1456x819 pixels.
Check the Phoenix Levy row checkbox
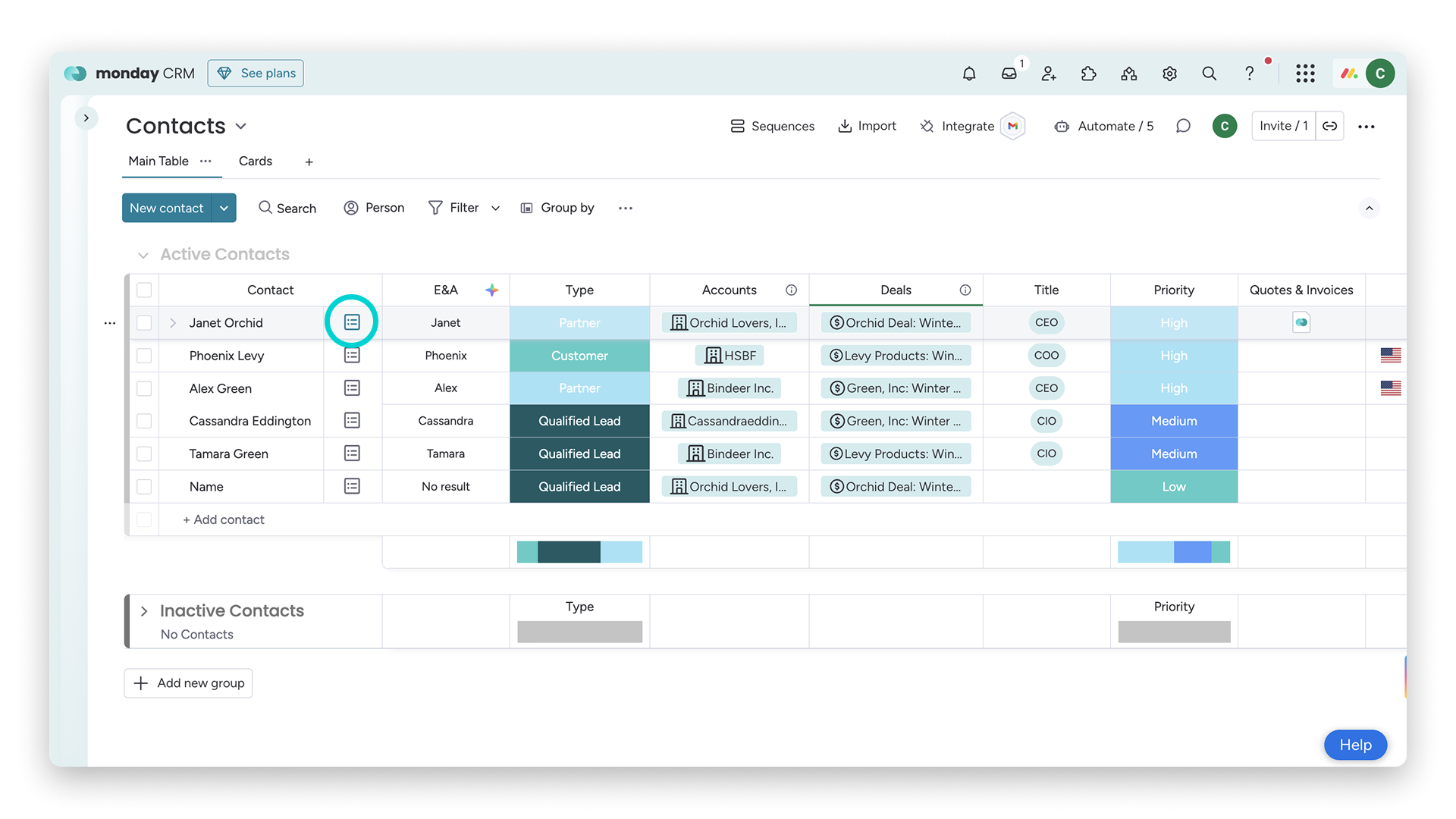click(x=144, y=356)
